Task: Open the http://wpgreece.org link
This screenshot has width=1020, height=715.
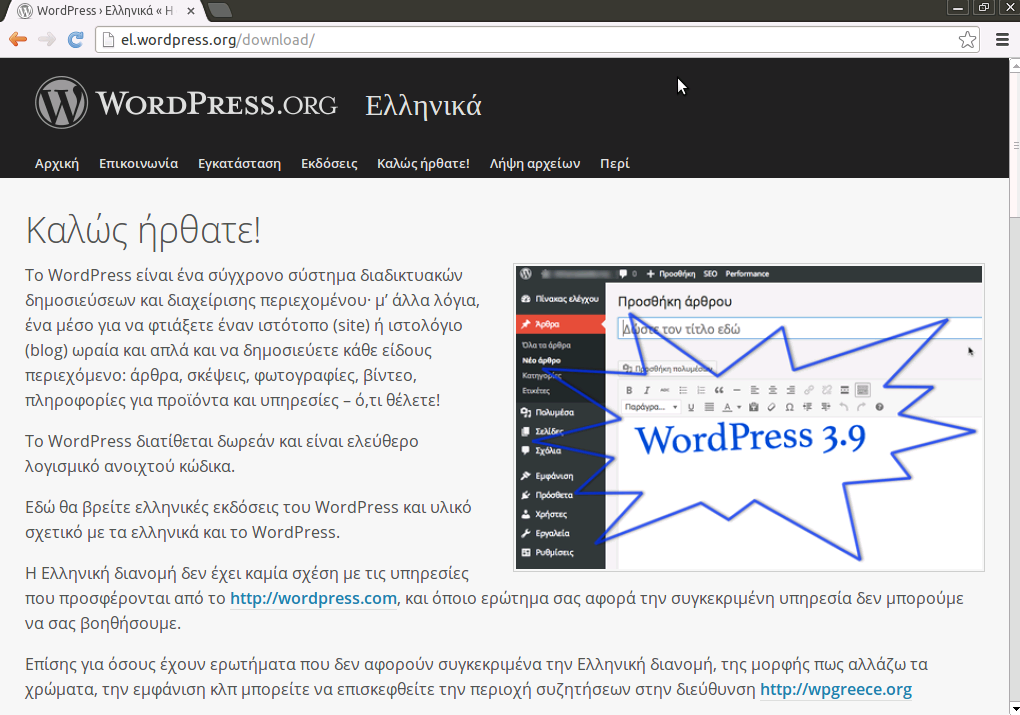Action: [x=836, y=689]
